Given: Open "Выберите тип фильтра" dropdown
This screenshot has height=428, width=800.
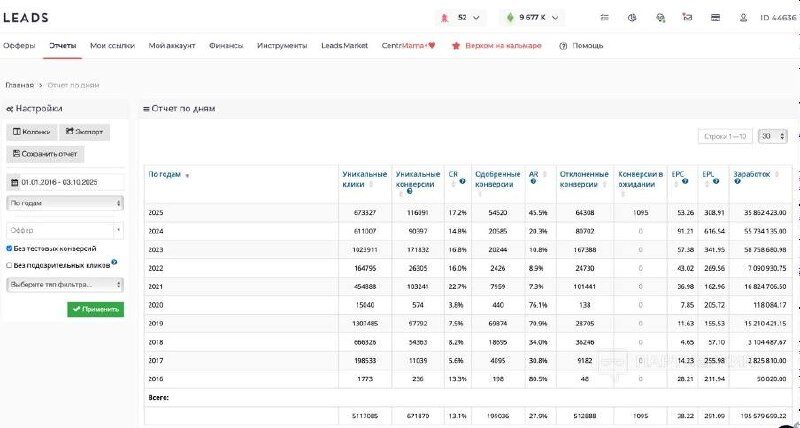Looking at the screenshot, I should tap(65, 284).
